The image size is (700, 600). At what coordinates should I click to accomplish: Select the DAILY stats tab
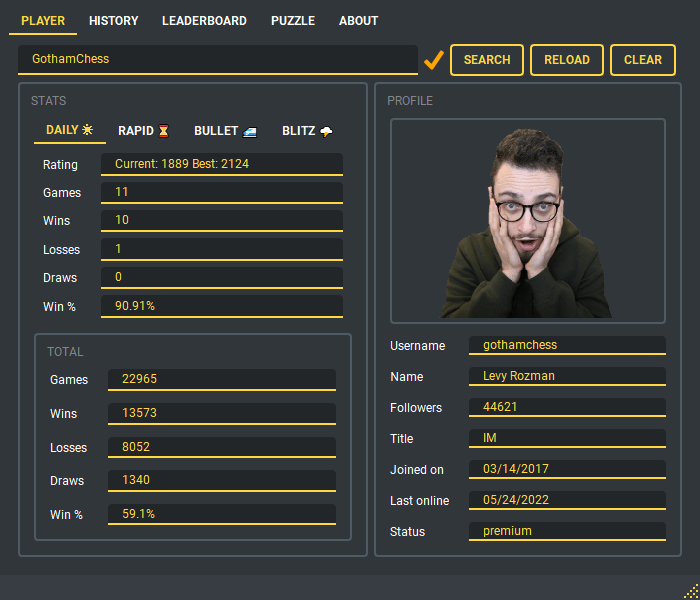(x=70, y=130)
